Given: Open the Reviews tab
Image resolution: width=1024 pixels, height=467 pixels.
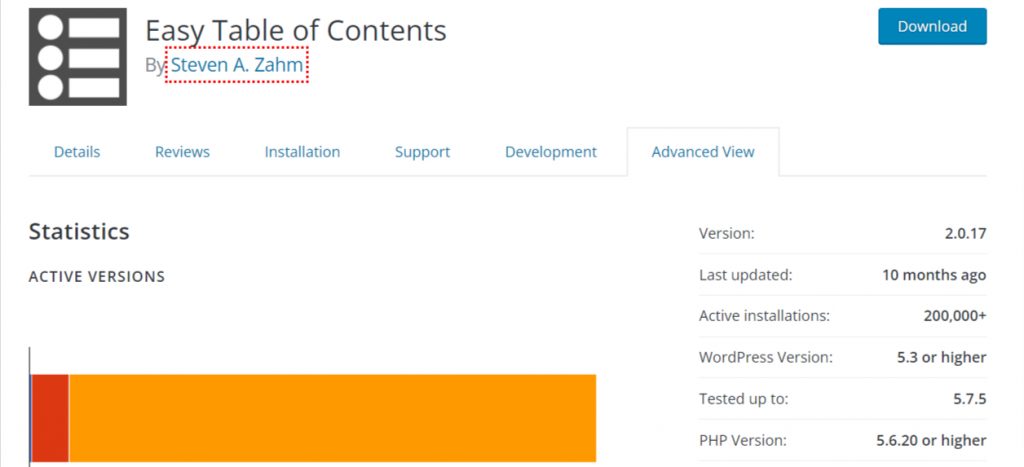Looking at the screenshot, I should [x=182, y=152].
